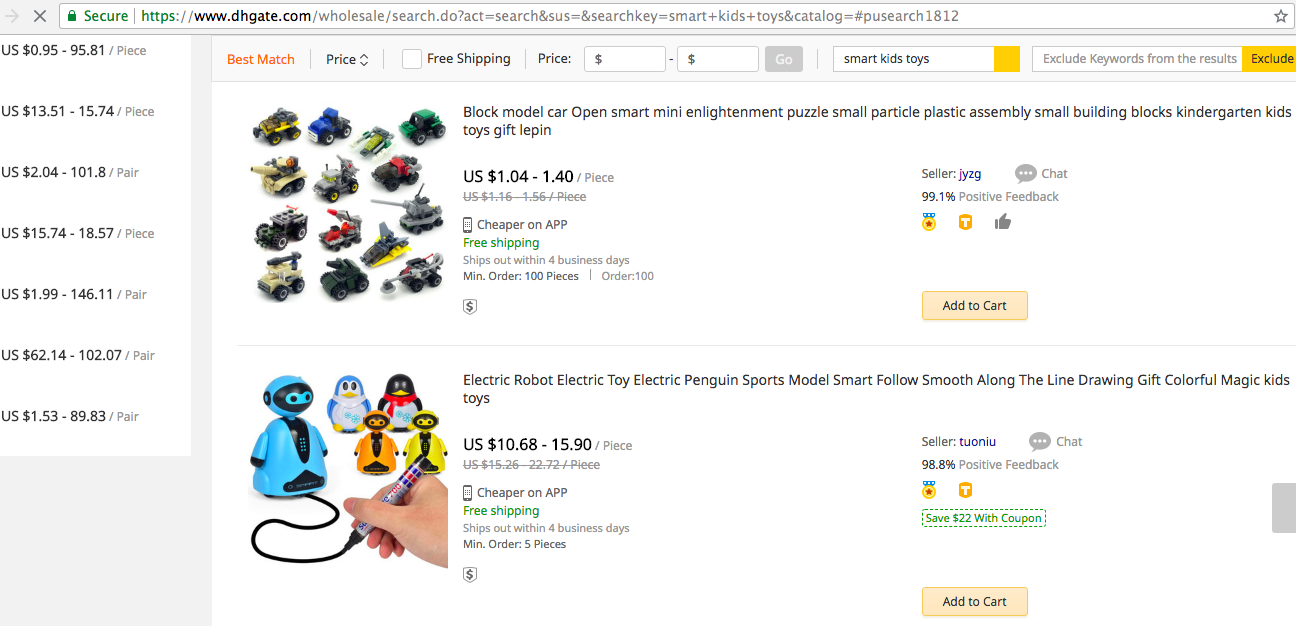Select the Best Match sorting tab
The height and width of the screenshot is (626, 1296).
click(x=261, y=60)
